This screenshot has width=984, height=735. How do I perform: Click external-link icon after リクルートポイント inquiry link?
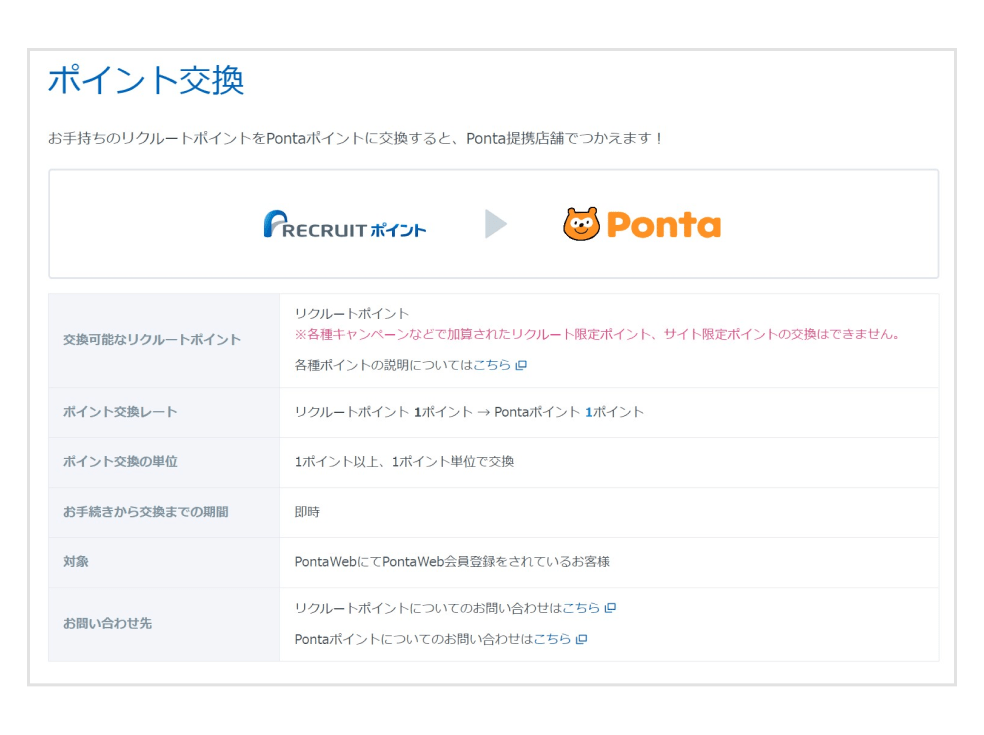point(610,608)
